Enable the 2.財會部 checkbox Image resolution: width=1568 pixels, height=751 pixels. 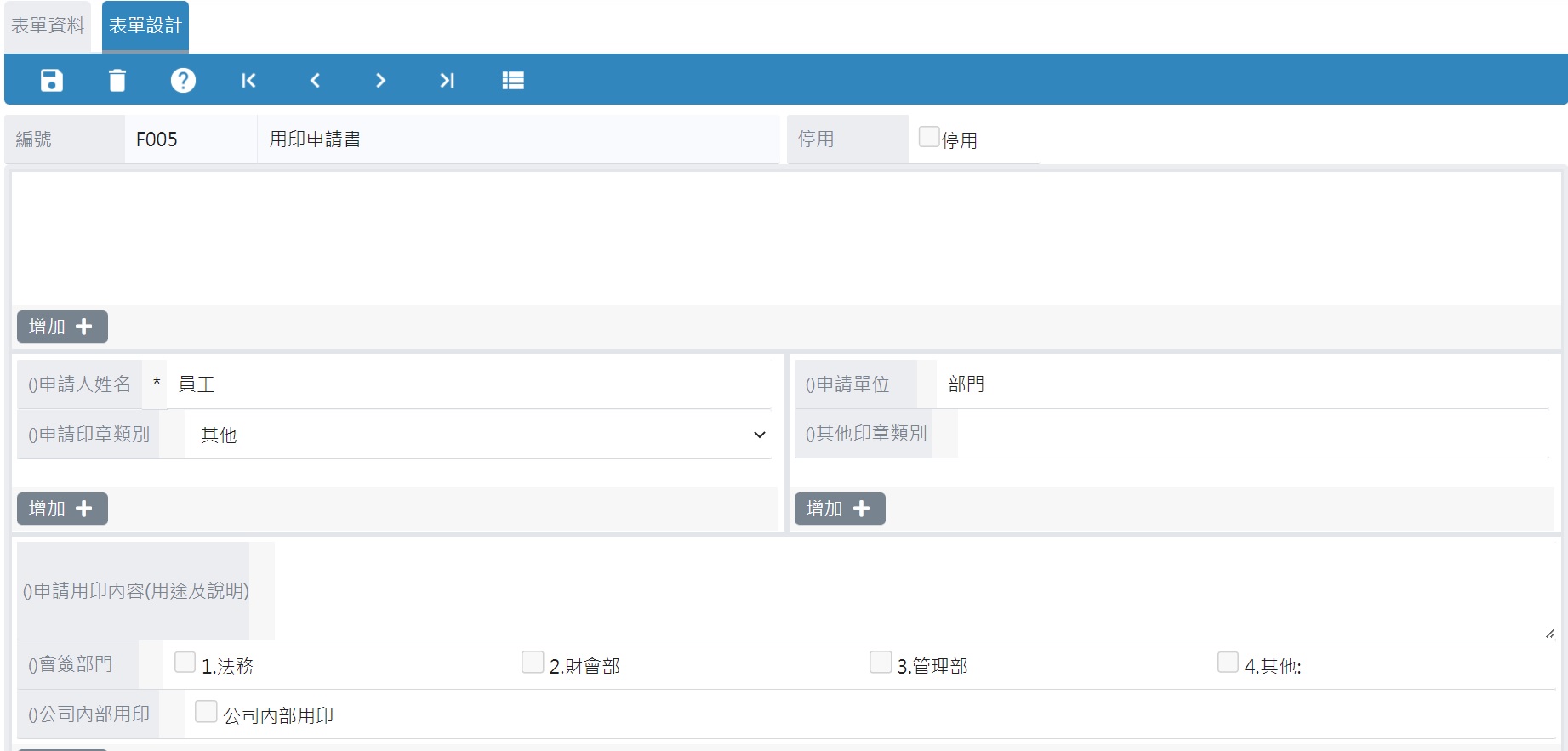pyautogui.click(x=533, y=663)
